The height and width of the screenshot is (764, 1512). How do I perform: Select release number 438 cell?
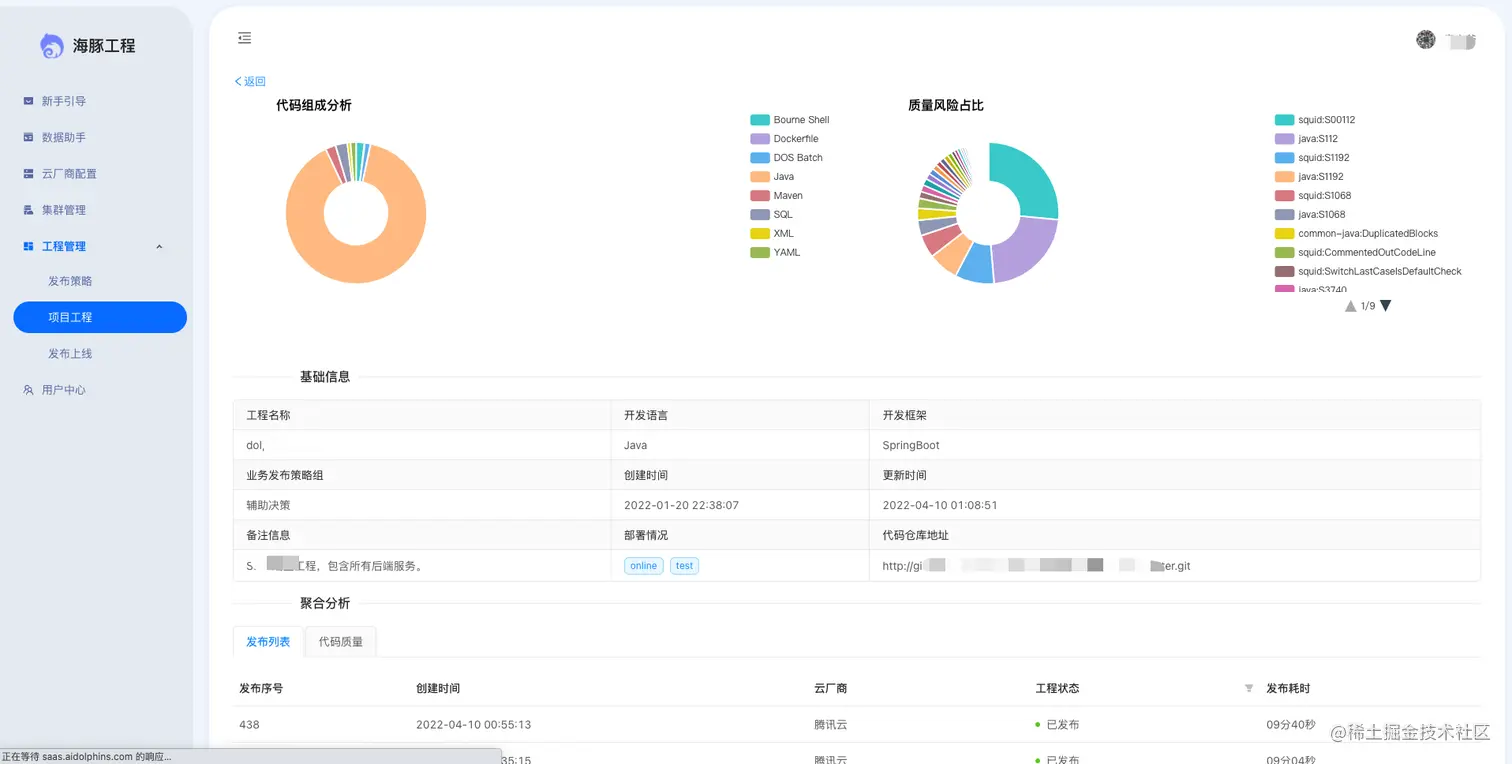point(249,725)
